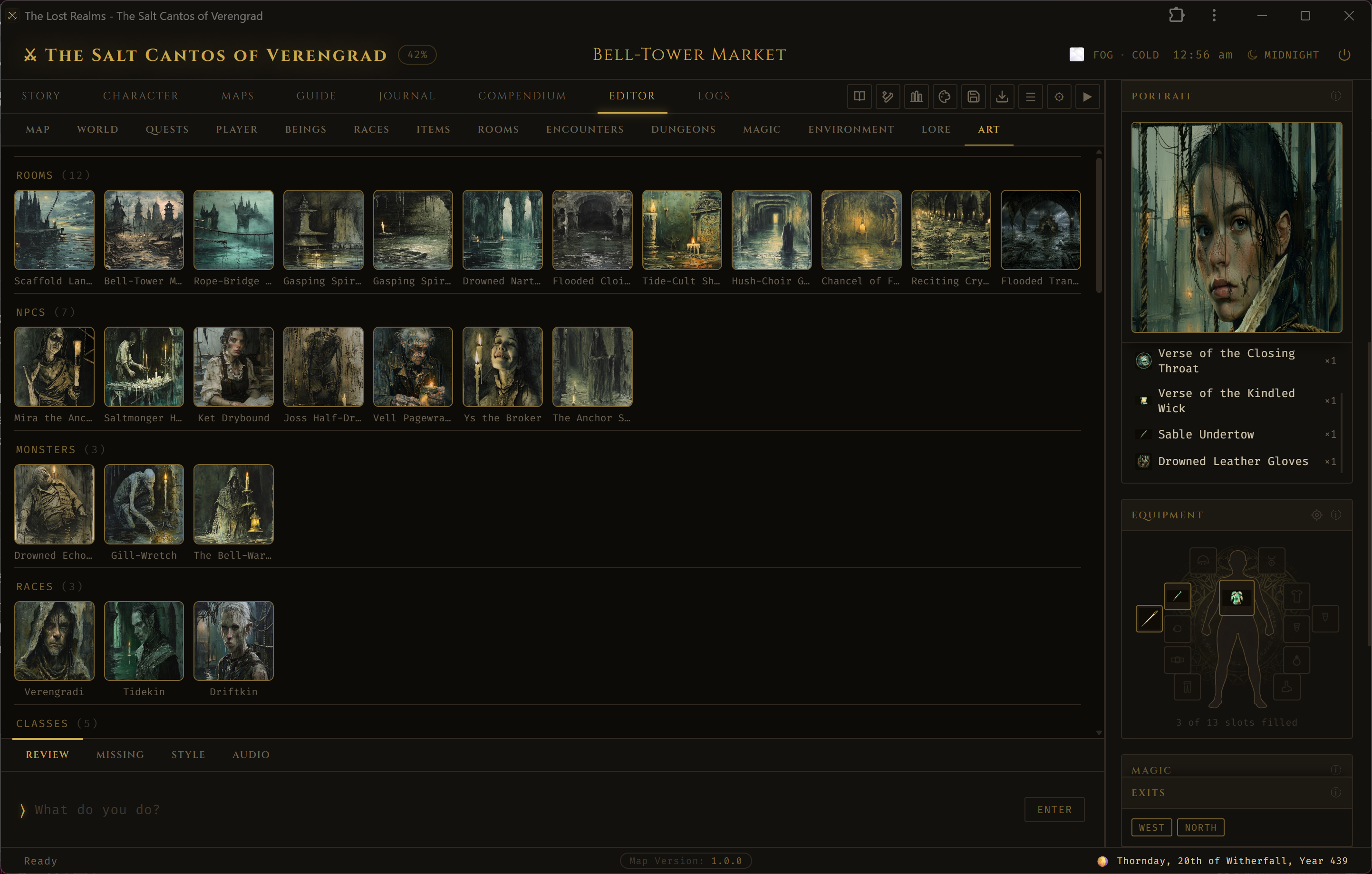Open the Ket Drybound NPC thumbnail
1372x874 pixels.
233,366
